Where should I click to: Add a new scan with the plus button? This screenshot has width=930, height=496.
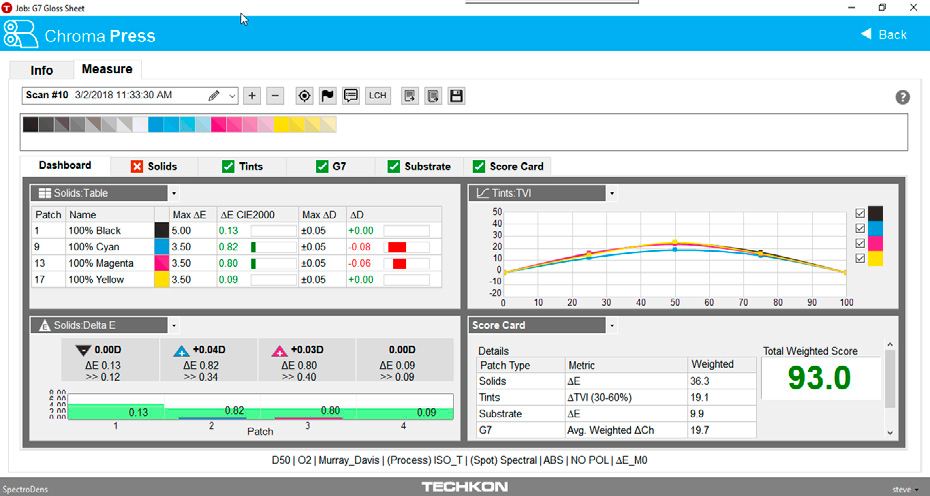click(x=252, y=96)
